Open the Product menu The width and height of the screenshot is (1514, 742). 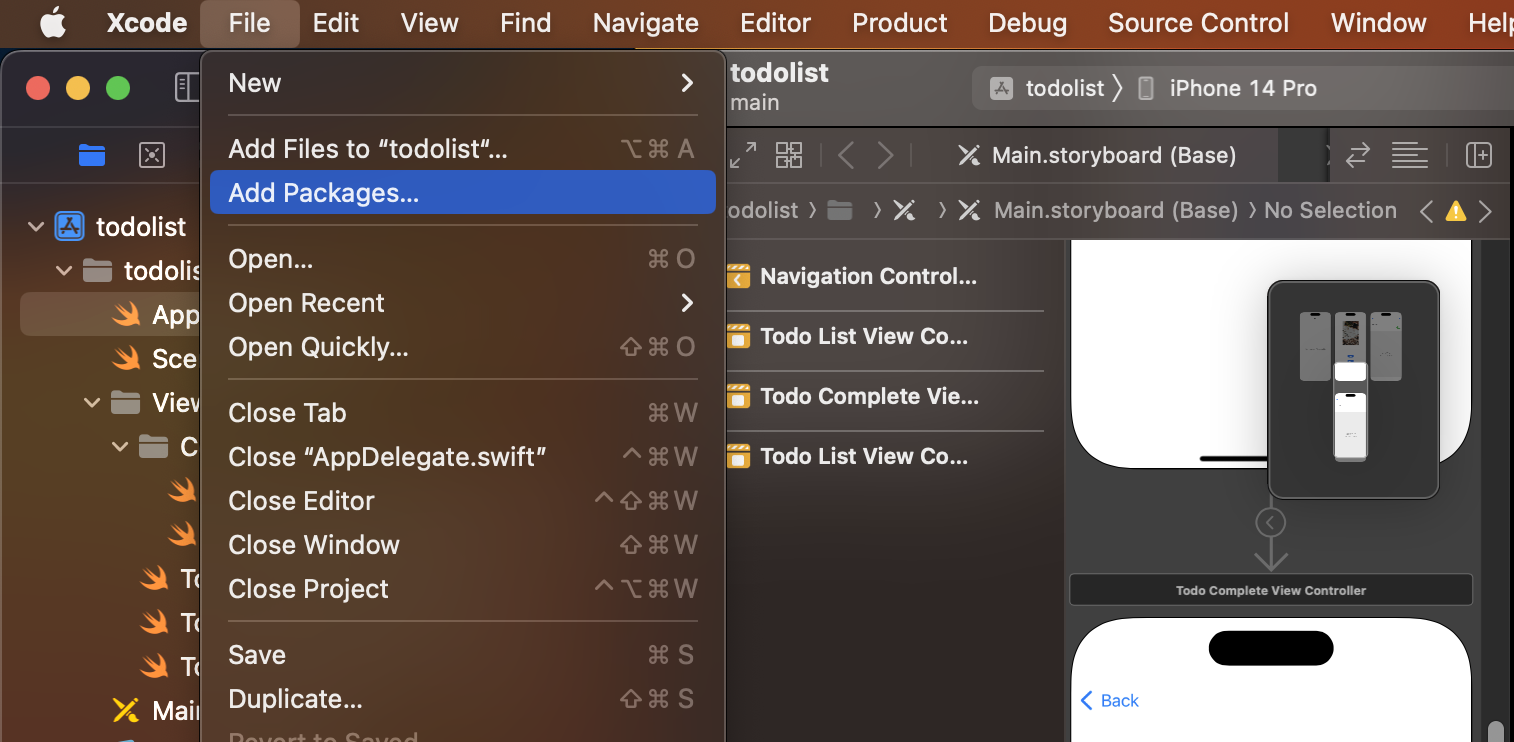[900, 23]
